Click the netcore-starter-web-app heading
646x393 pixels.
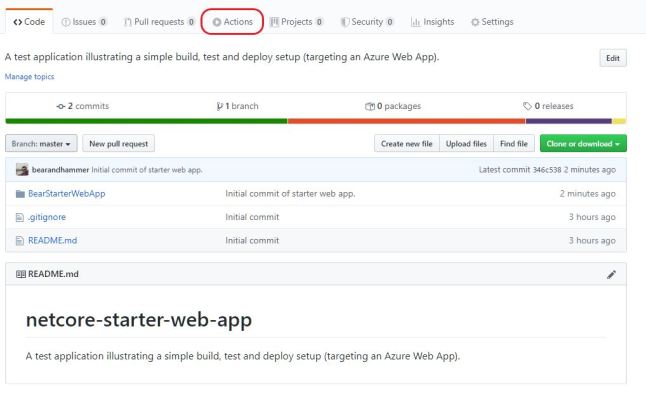pyautogui.click(x=139, y=320)
